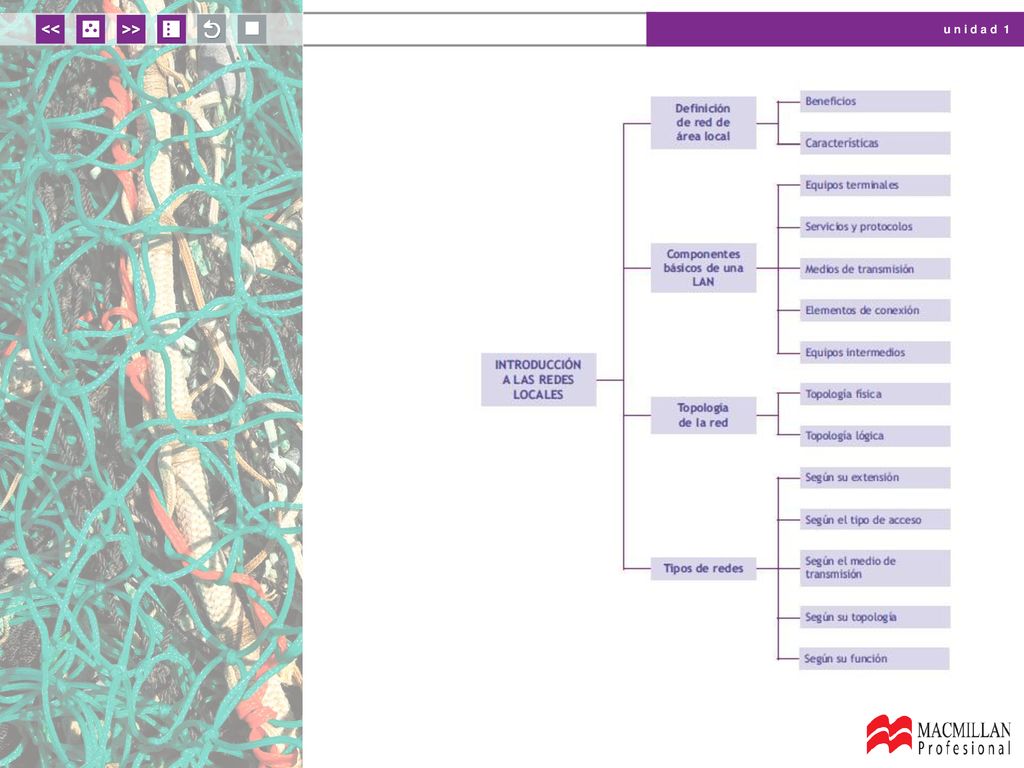Select 'Componentes básicos de una LAN' node
This screenshot has height=768, width=1024.
(x=703, y=268)
